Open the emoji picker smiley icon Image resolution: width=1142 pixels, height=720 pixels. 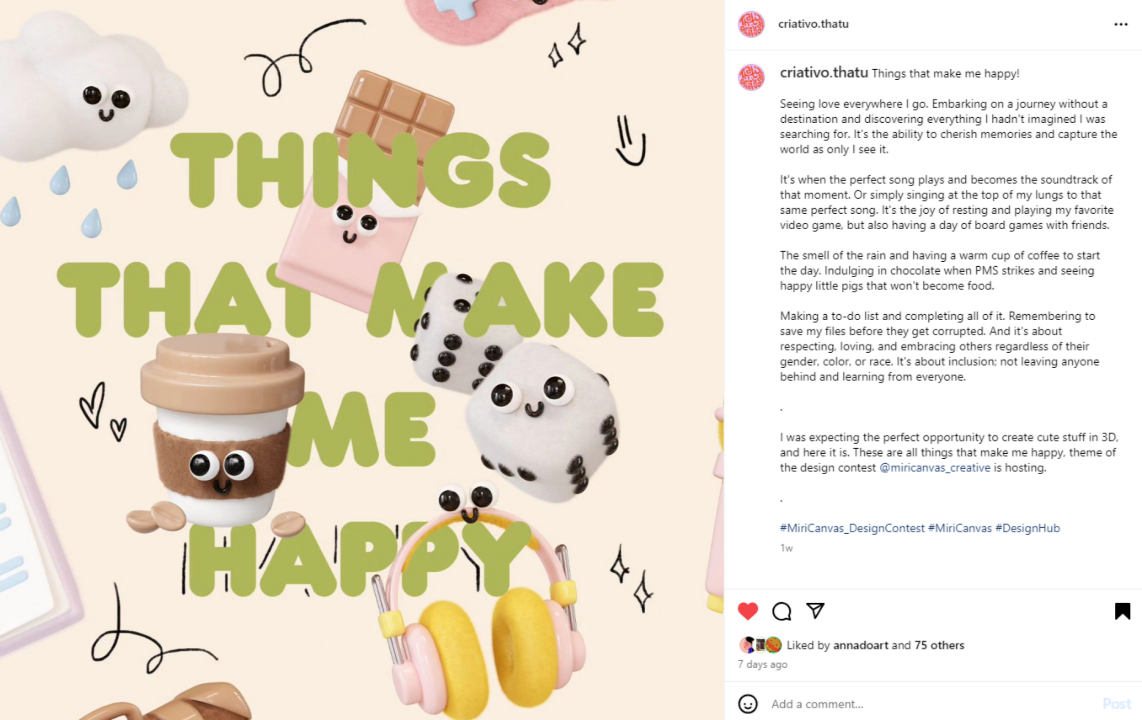pyautogui.click(x=748, y=704)
